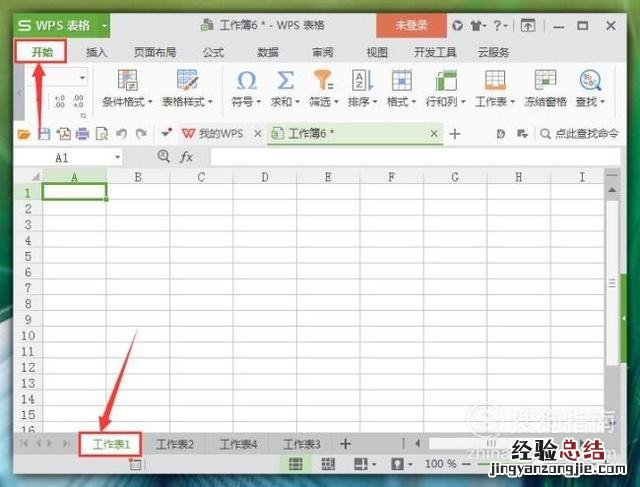Click the 排序 (Sort) A-Z icon
This screenshot has width=640, height=487.
tap(361, 81)
